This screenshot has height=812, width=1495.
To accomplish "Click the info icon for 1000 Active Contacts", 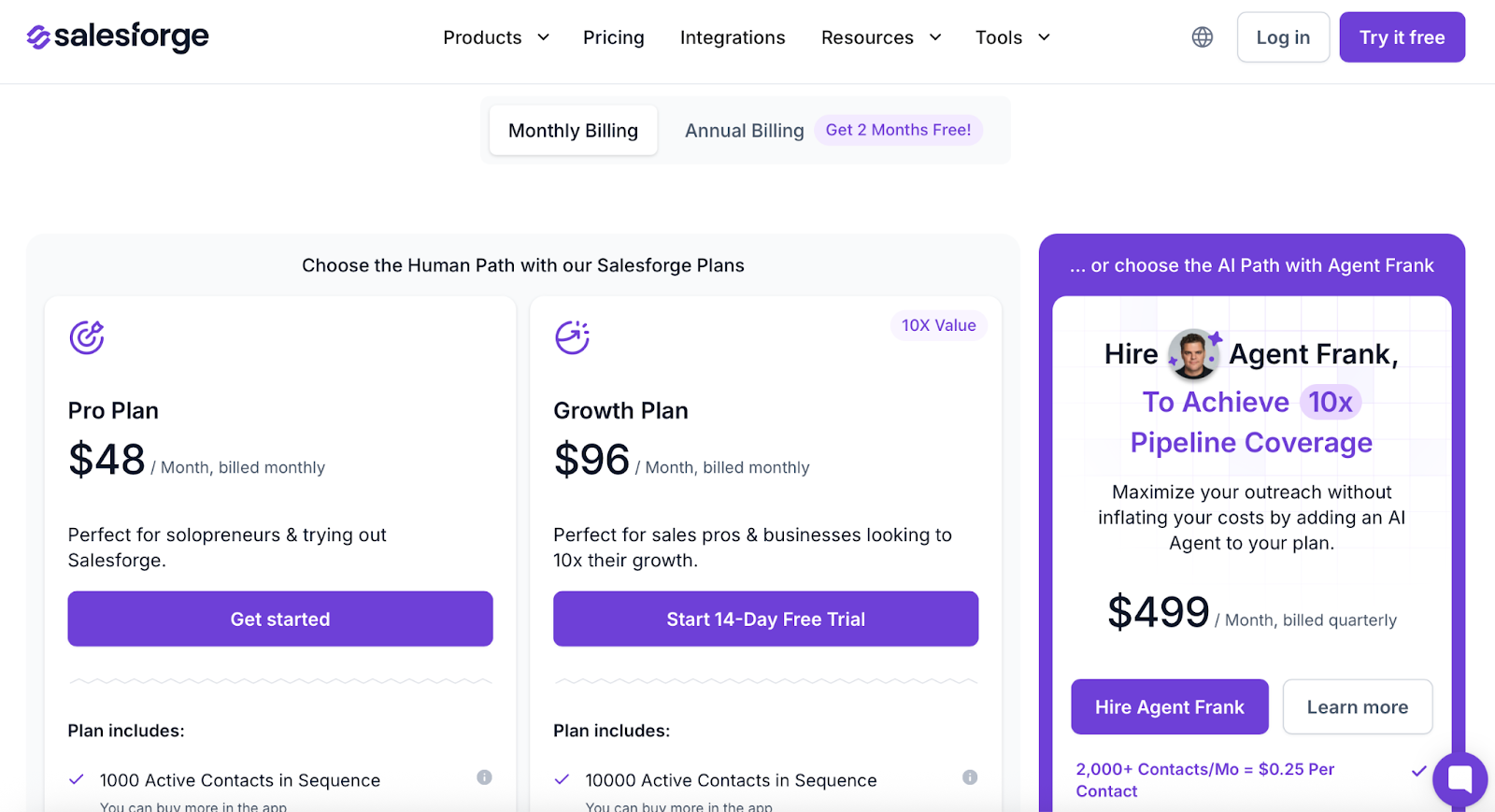I will point(484,777).
